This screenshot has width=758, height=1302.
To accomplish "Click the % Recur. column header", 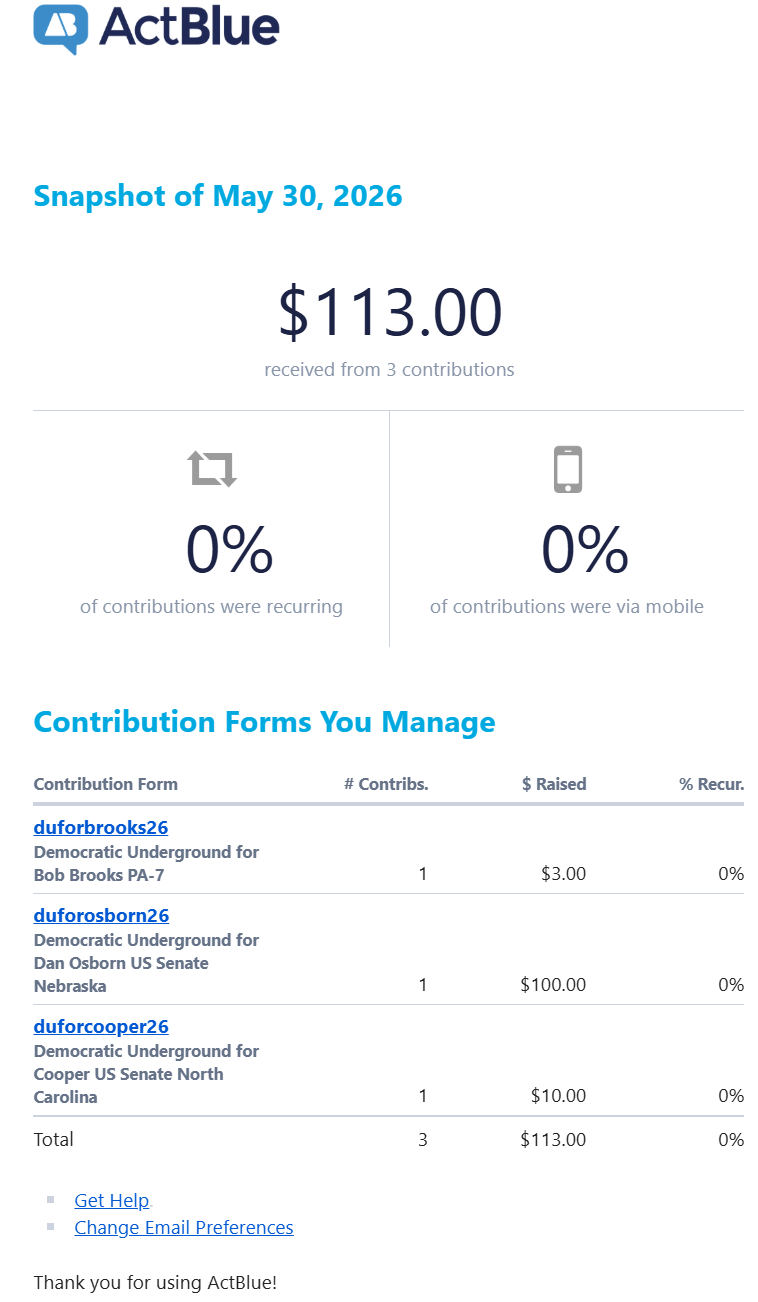I will [x=712, y=784].
